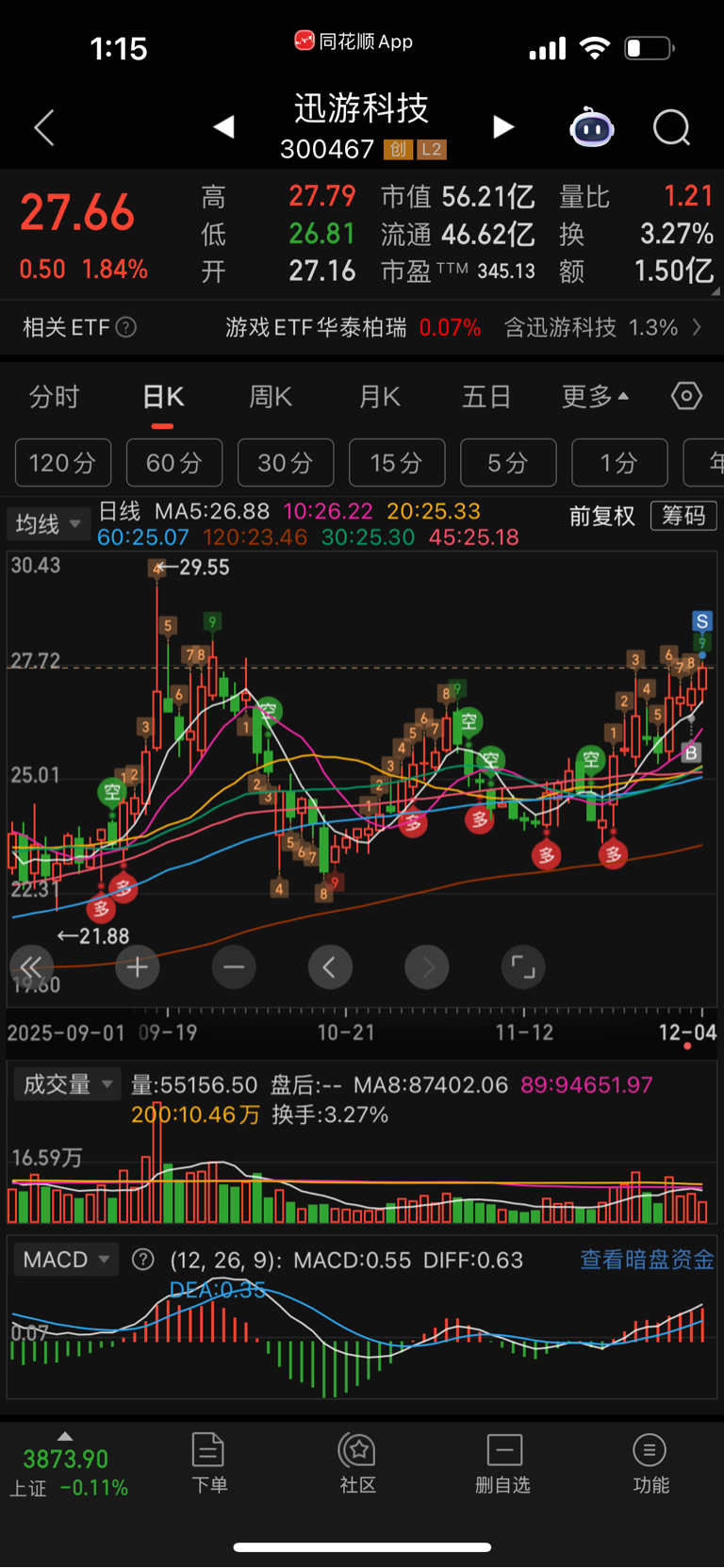
Task: Tap the 创 badge next to stock code
Action: click(x=399, y=149)
